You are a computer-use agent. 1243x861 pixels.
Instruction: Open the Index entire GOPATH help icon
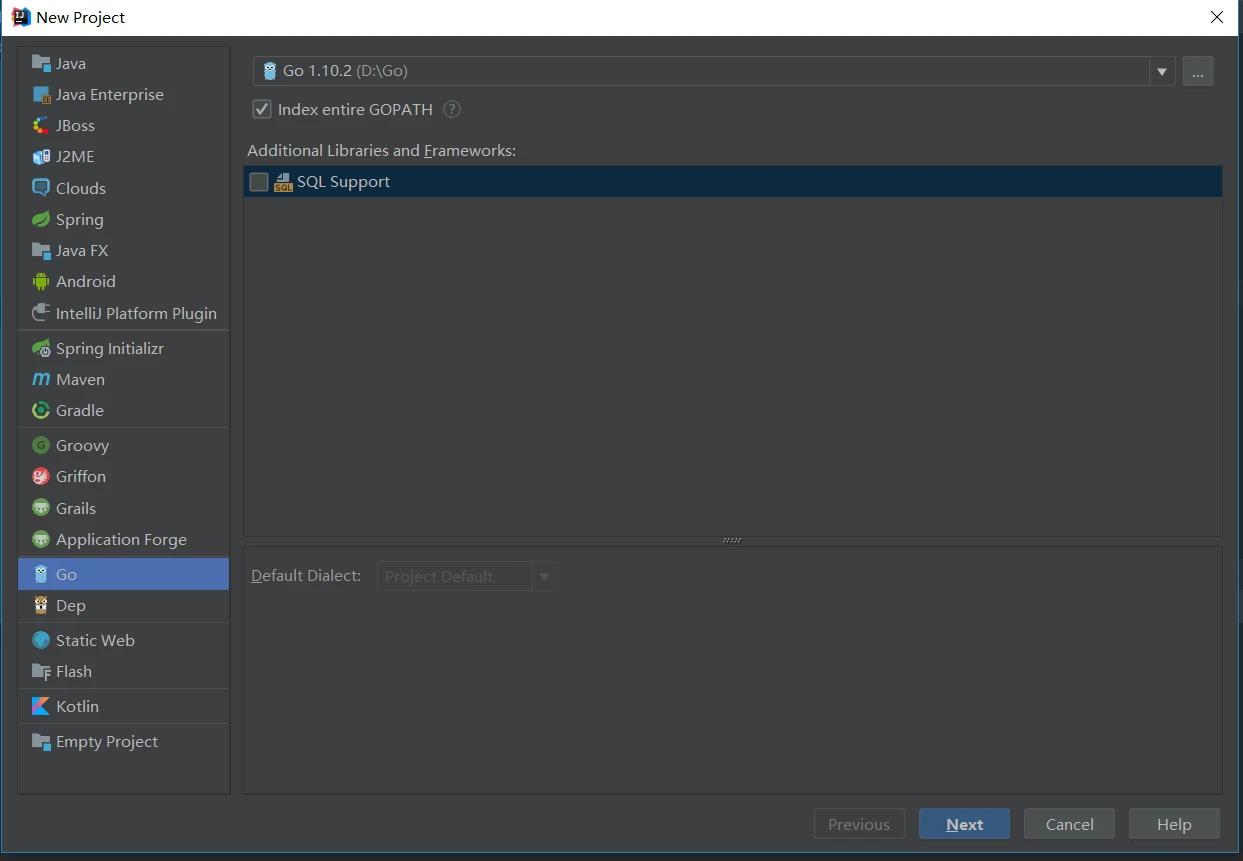452,109
